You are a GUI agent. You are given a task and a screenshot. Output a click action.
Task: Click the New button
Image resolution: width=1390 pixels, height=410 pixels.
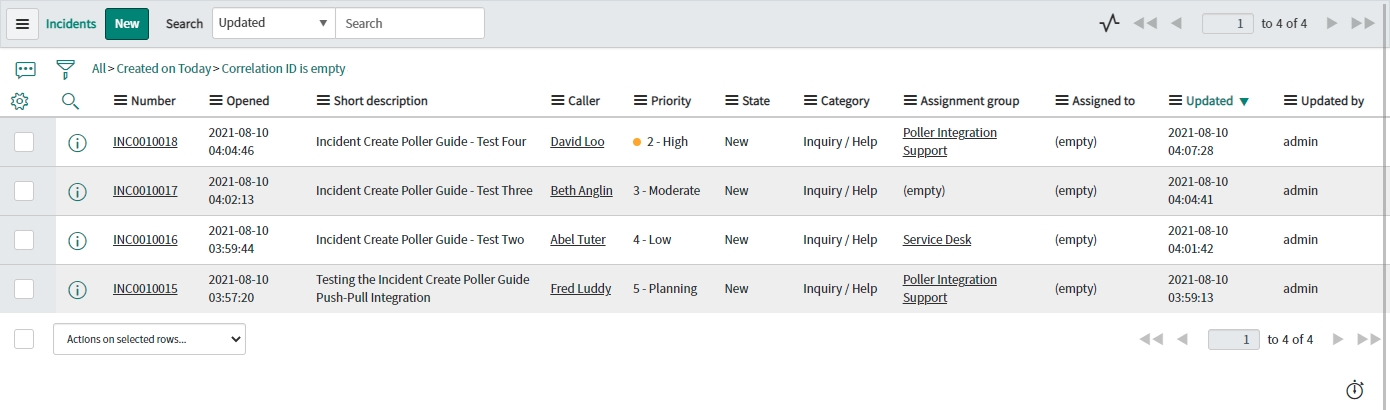127,24
